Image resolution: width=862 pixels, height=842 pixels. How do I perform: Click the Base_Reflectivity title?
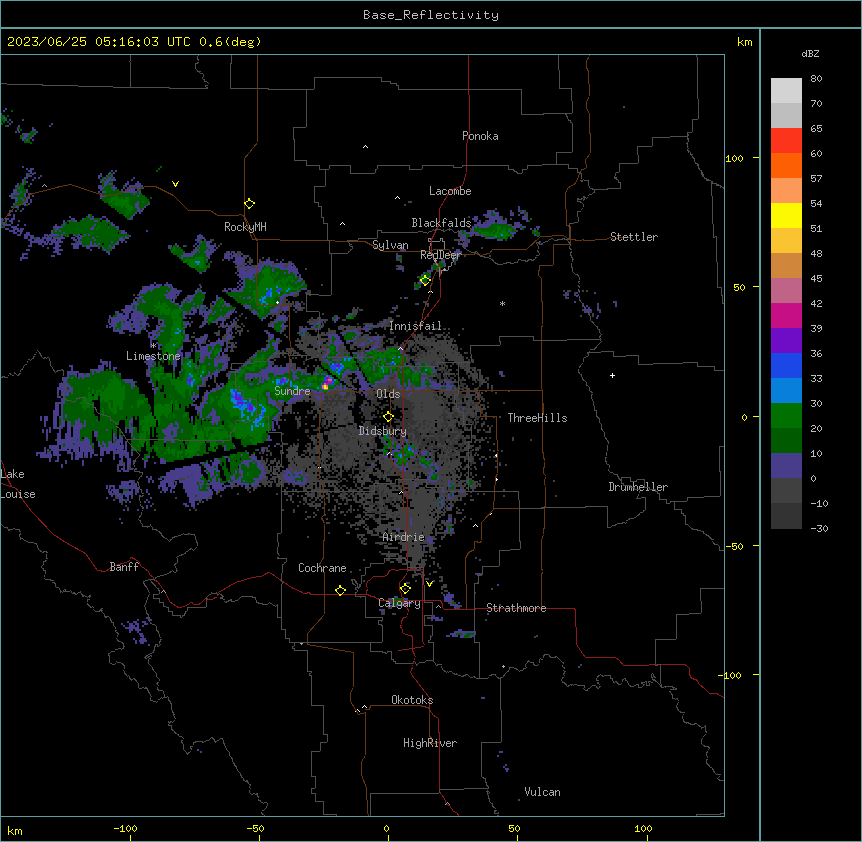tap(431, 15)
